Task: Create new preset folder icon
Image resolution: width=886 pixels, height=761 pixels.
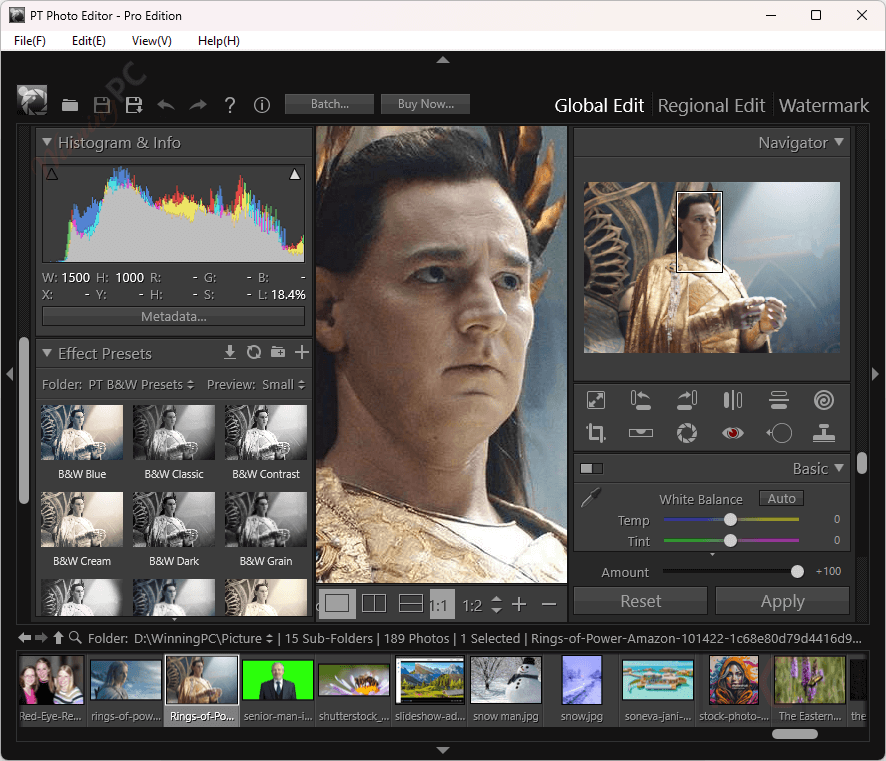Action: [x=278, y=353]
